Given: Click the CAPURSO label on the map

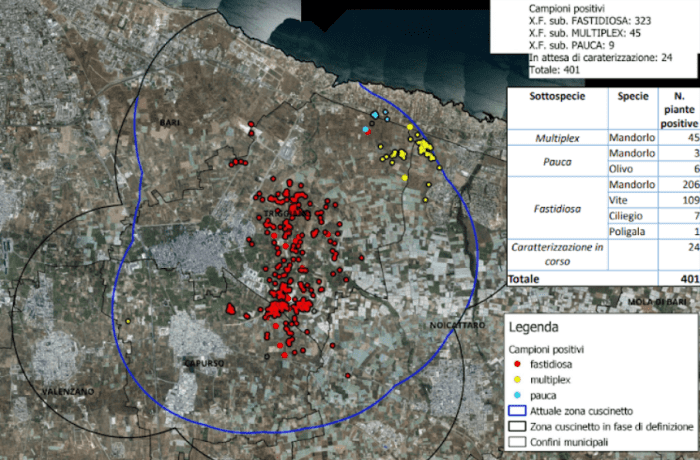Looking at the screenshot, I should coord(204,364).
